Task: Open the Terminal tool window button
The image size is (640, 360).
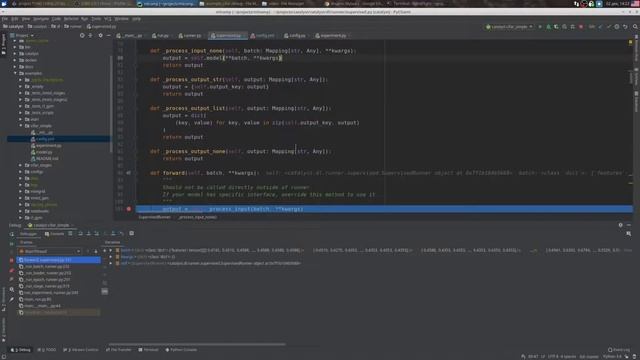Action: click(x=148, y=350)
